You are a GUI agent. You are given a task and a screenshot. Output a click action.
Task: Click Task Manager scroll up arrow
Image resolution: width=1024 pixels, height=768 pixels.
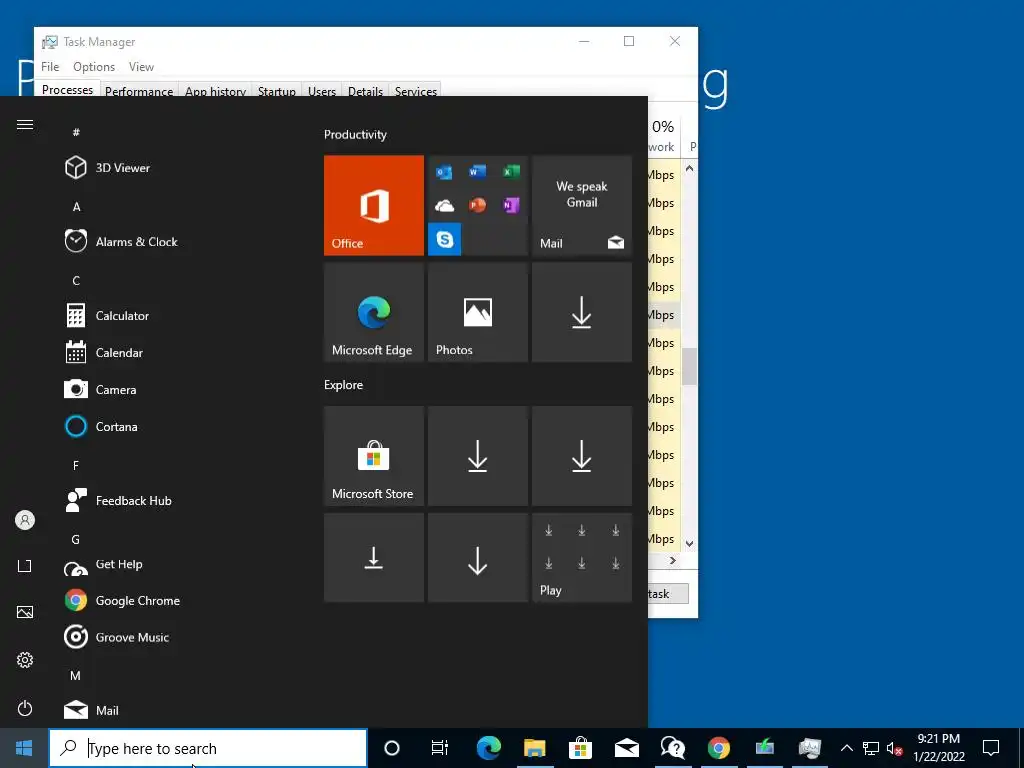690,168
